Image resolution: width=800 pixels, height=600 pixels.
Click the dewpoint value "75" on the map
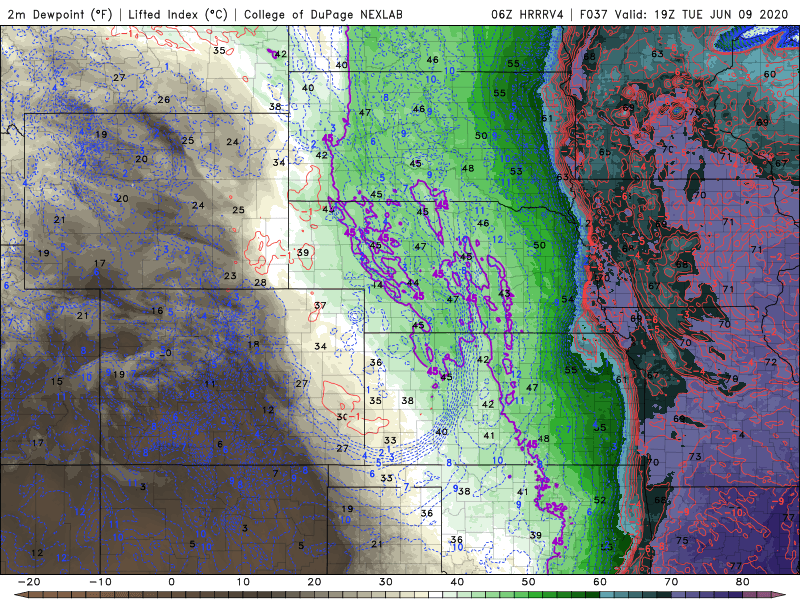682,540
